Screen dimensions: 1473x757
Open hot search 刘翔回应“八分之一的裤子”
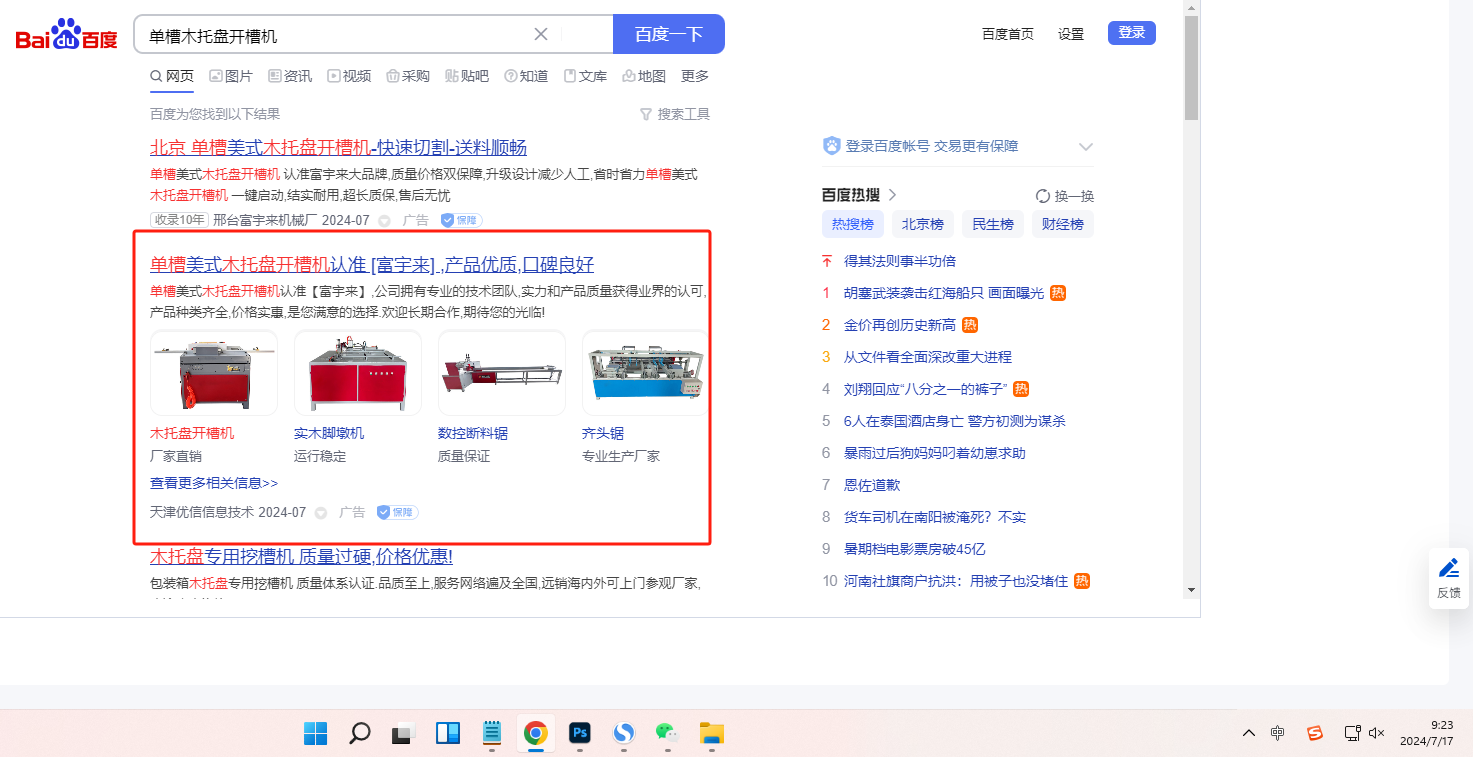[x=926, y=389]
